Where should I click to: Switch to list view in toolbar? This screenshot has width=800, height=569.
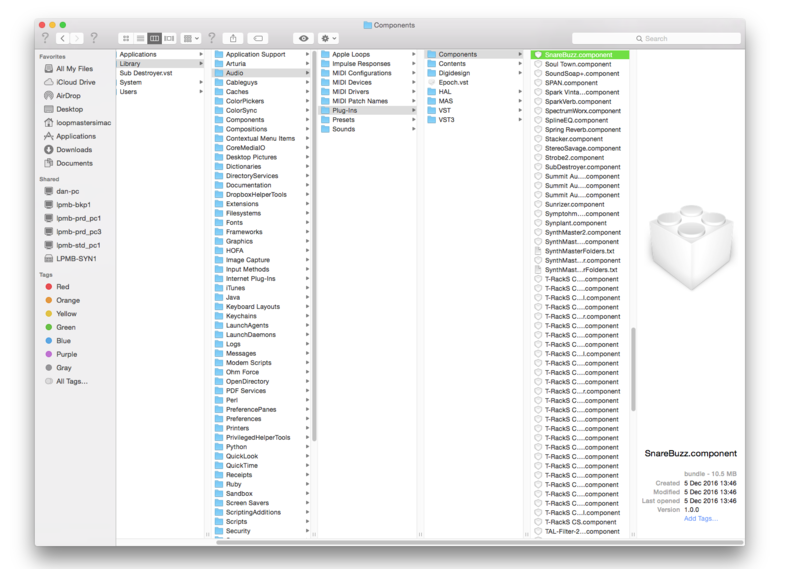[140, 38]
